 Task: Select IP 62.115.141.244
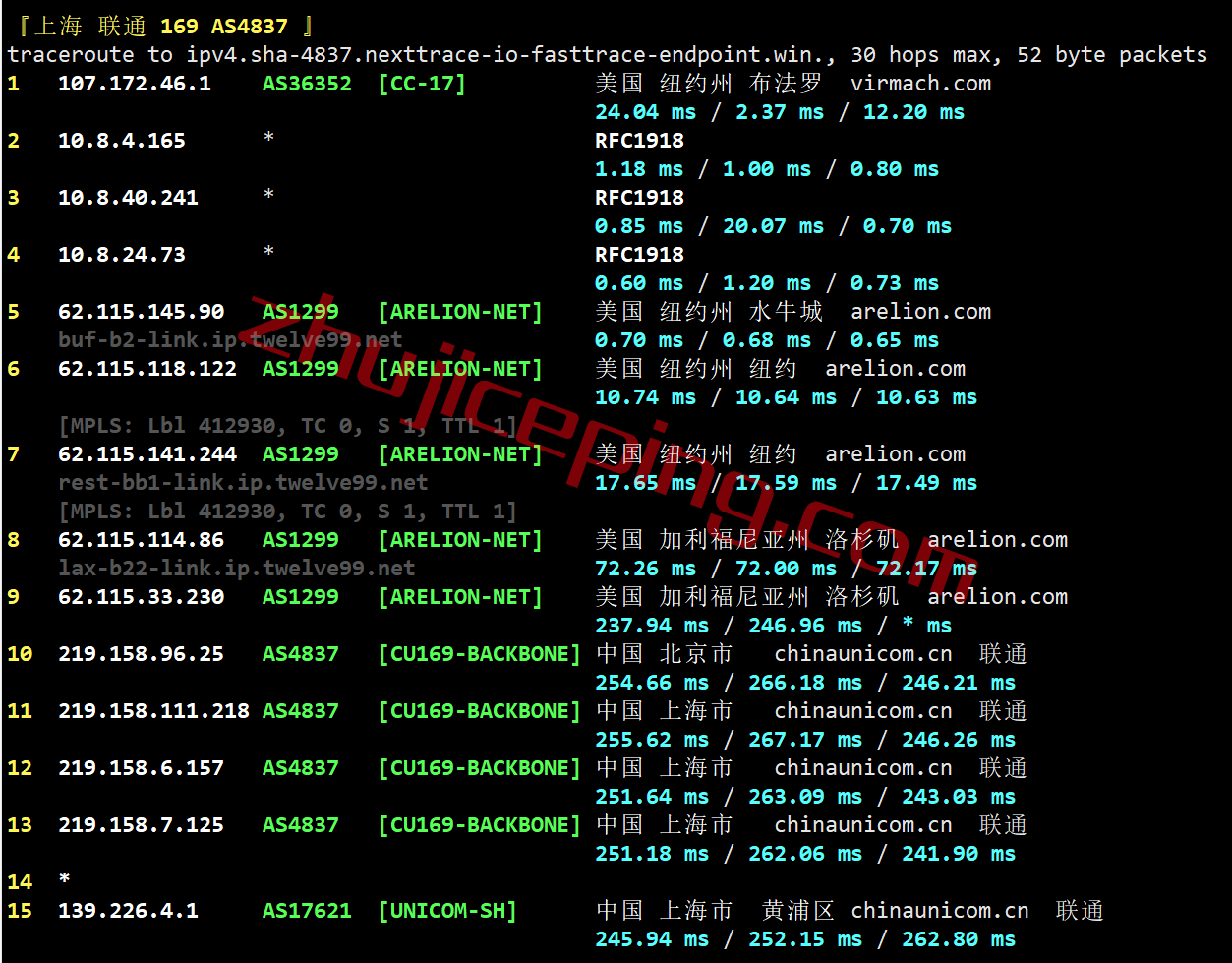[147, 454]
